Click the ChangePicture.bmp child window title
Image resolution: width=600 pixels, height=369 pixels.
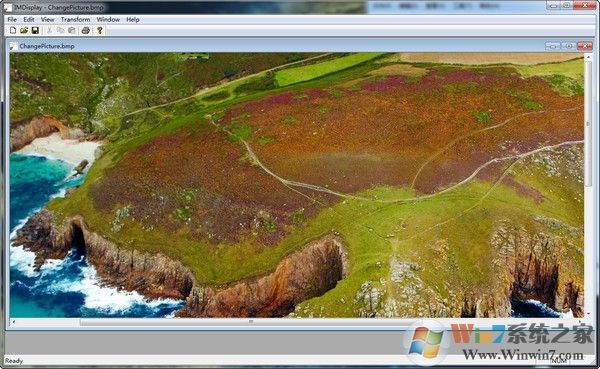(47, 46)
